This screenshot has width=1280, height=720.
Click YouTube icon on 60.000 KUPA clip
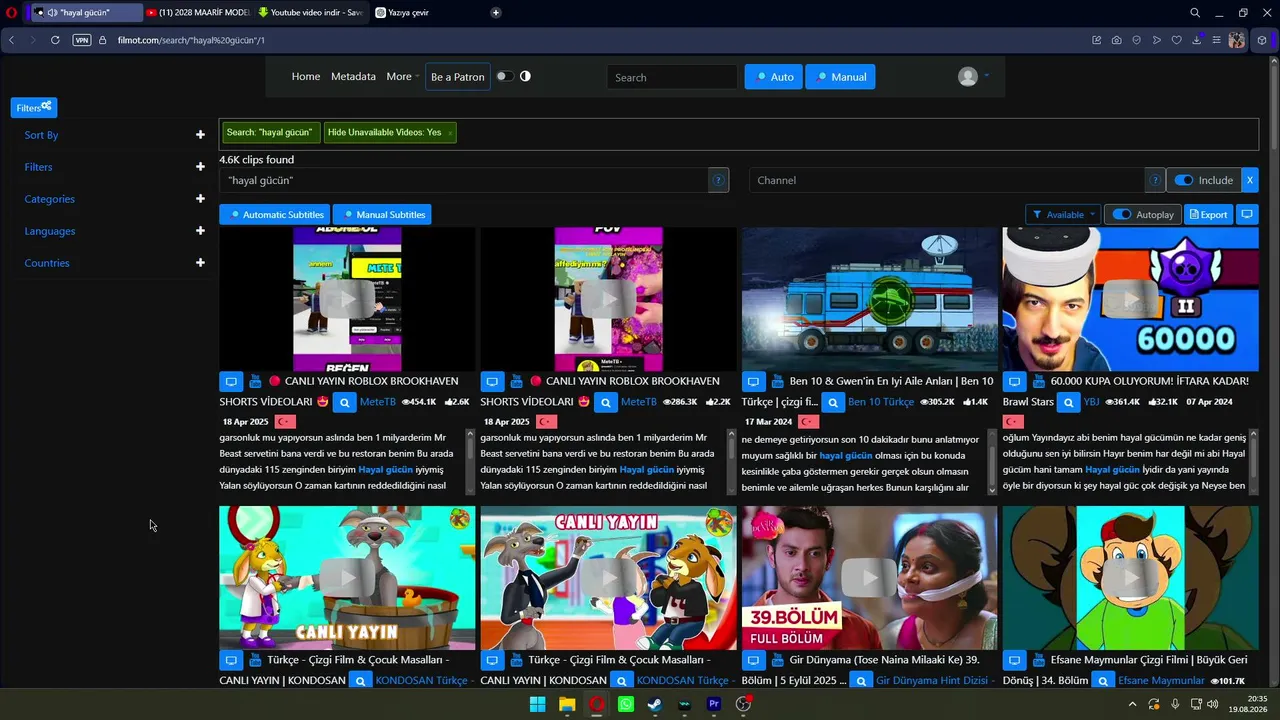pyautogui.click(x=1038, y=381)
